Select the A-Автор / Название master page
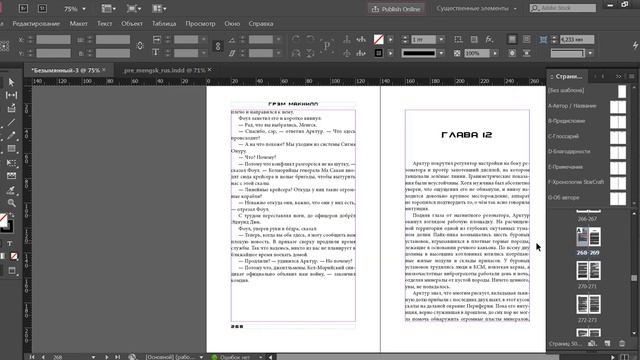The width and height of the screenshot is (640, 360). (587, 106)
